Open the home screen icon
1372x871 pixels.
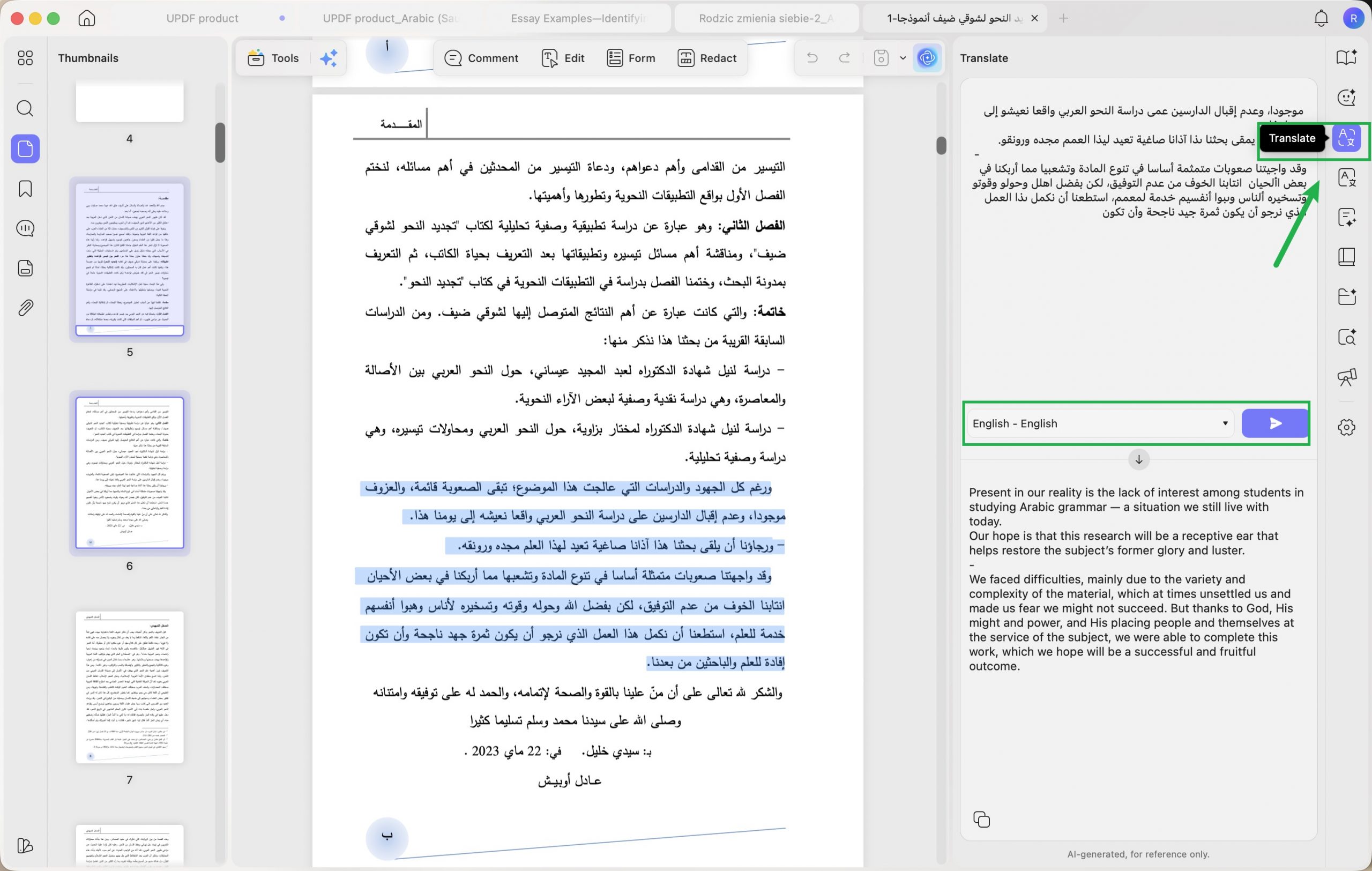pyautogui.click(x=87, y=18)
